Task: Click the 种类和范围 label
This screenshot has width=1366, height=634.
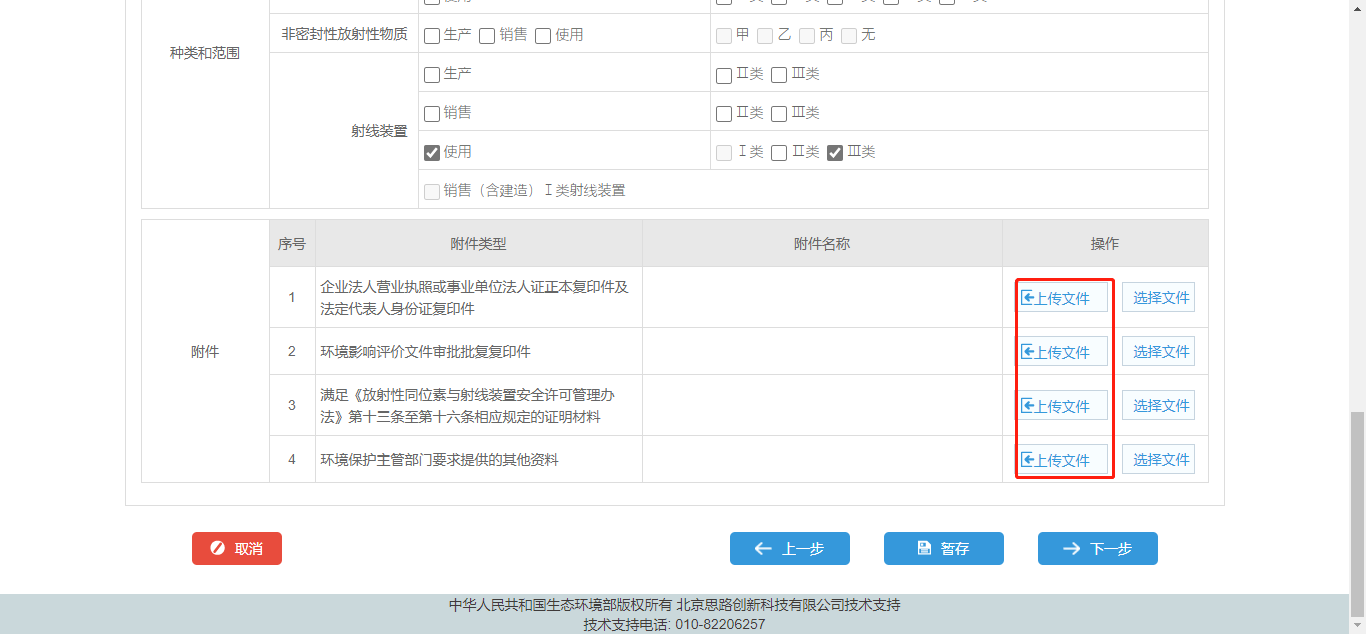Action: click(x=205, y=53)
